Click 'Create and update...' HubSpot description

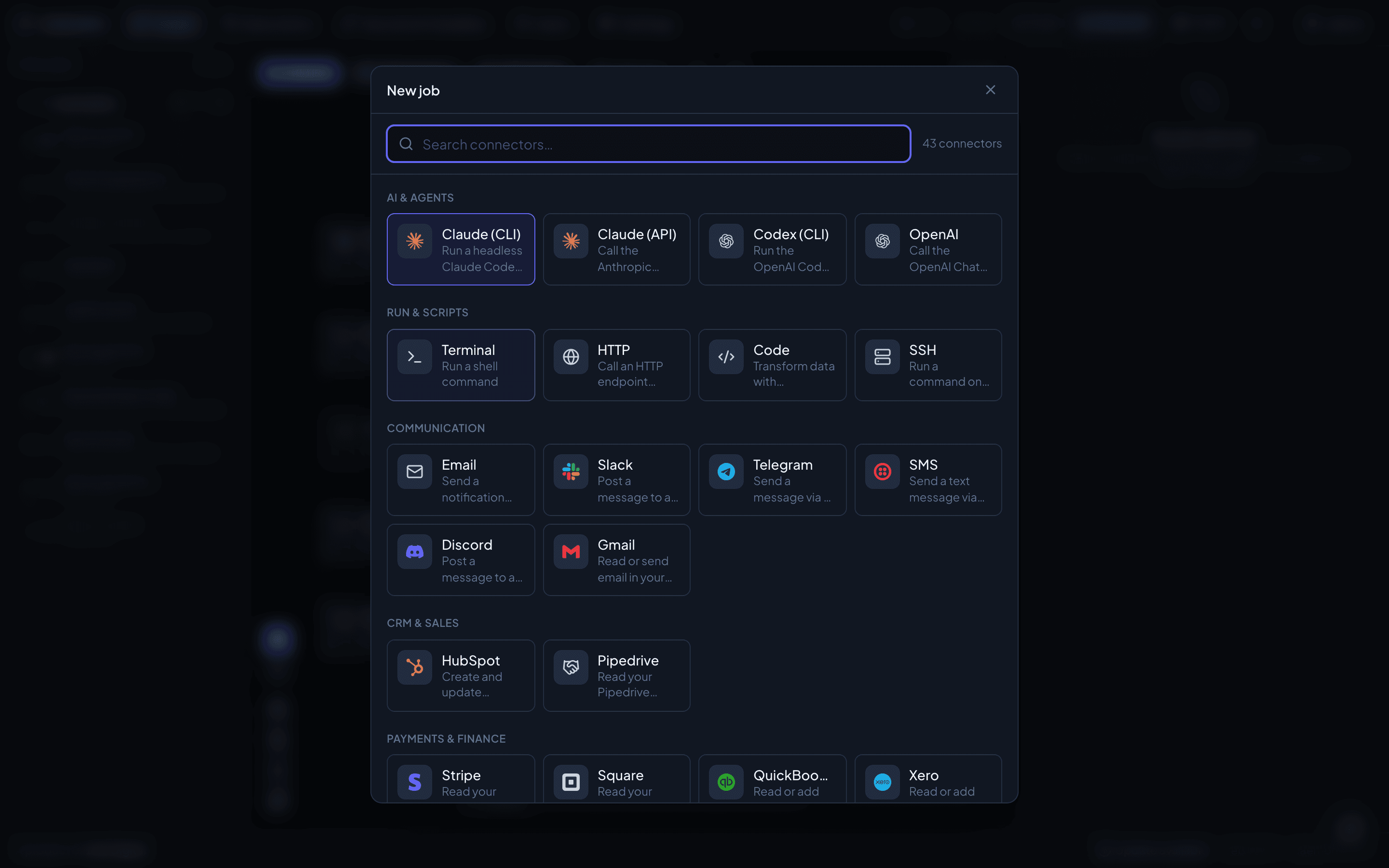472,684
